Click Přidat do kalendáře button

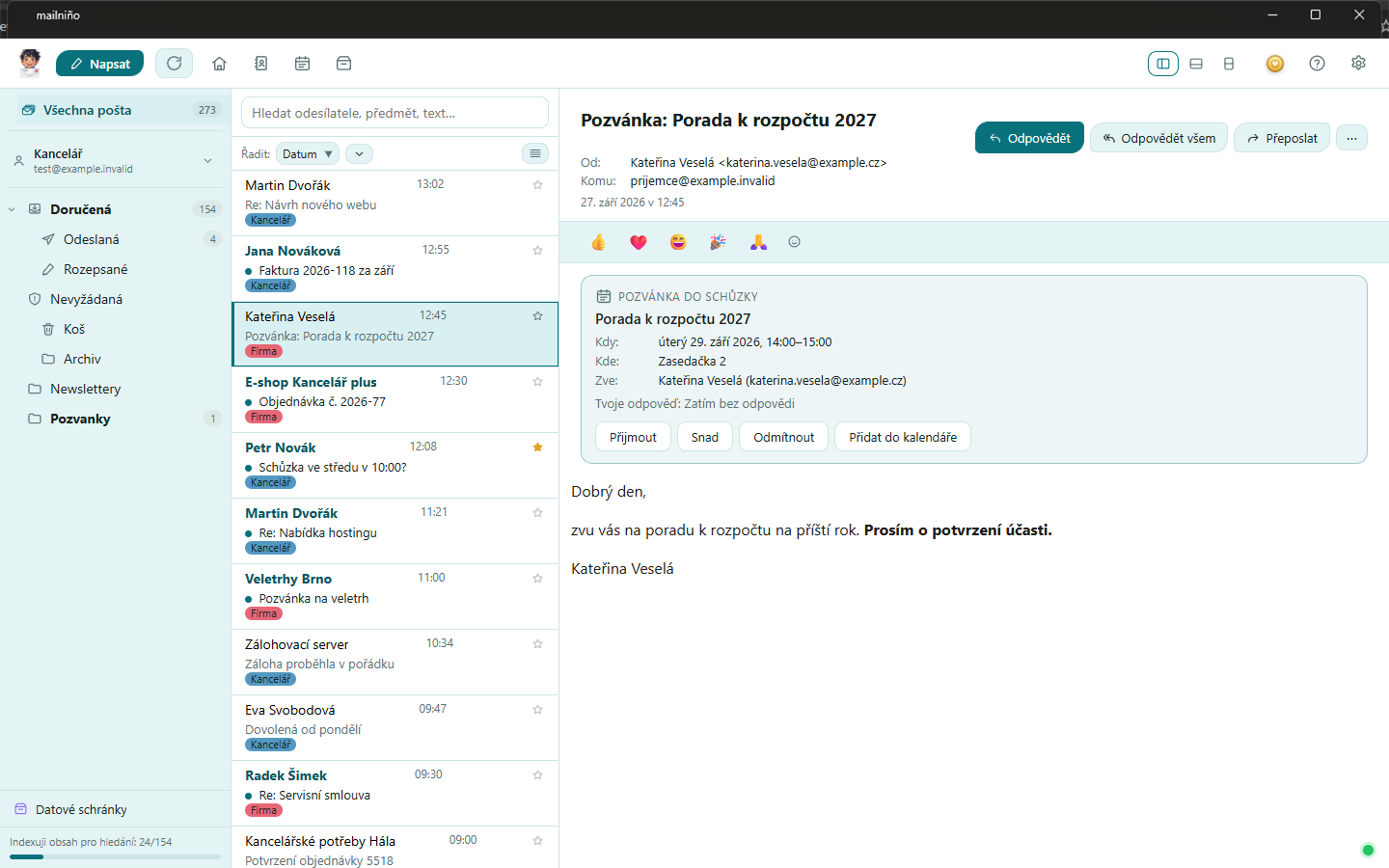pos(903,437)
